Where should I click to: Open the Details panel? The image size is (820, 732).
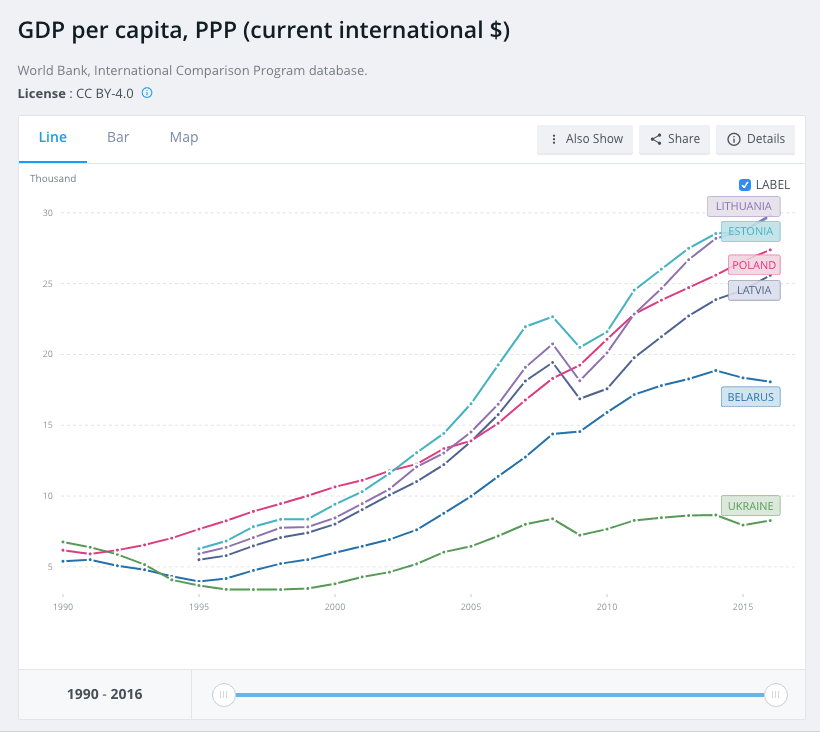coord(755,139)
